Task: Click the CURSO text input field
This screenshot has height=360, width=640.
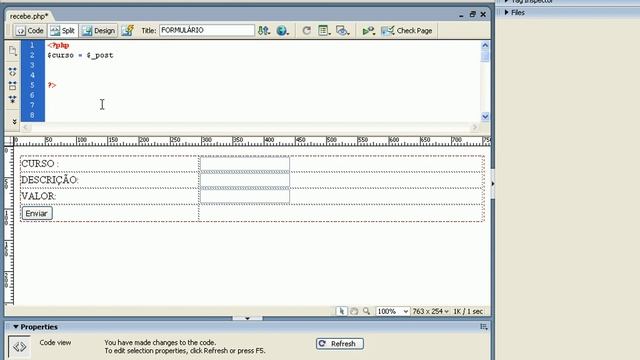Action: pyautogui.click(x=245, y=164)
